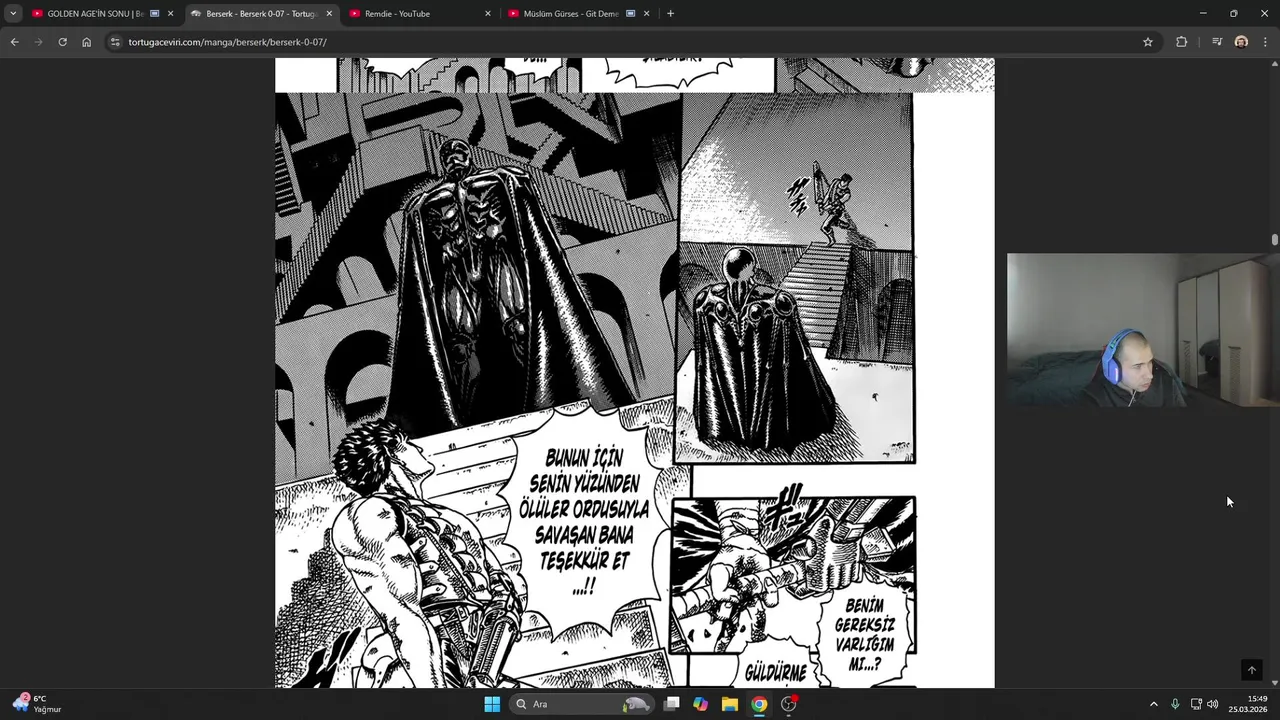
Task: Click the webcam overlay video
Action: tap(1143, 330)
